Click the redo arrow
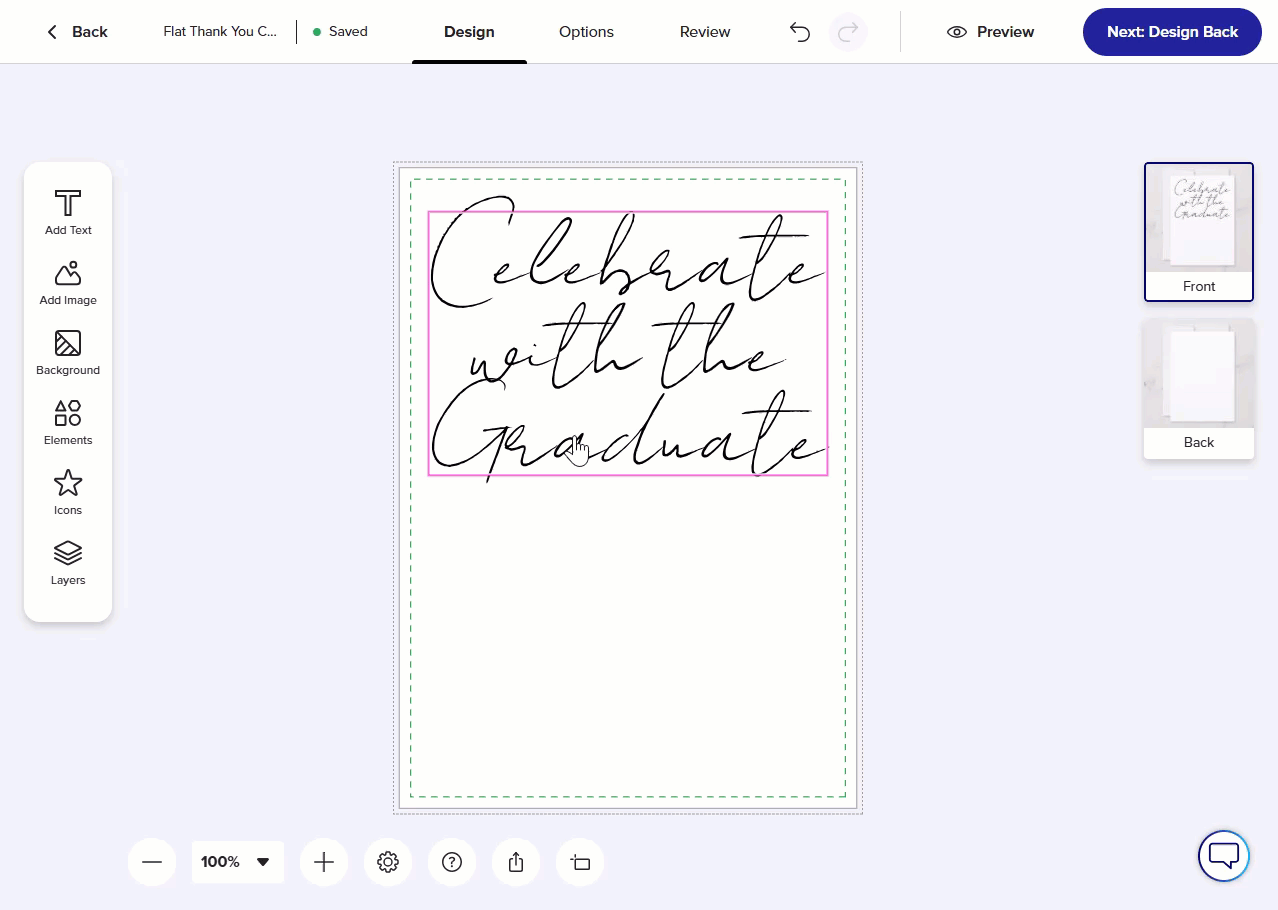Image resolution: width=1278 pixels, height=910 pixels. click(848, 32)
